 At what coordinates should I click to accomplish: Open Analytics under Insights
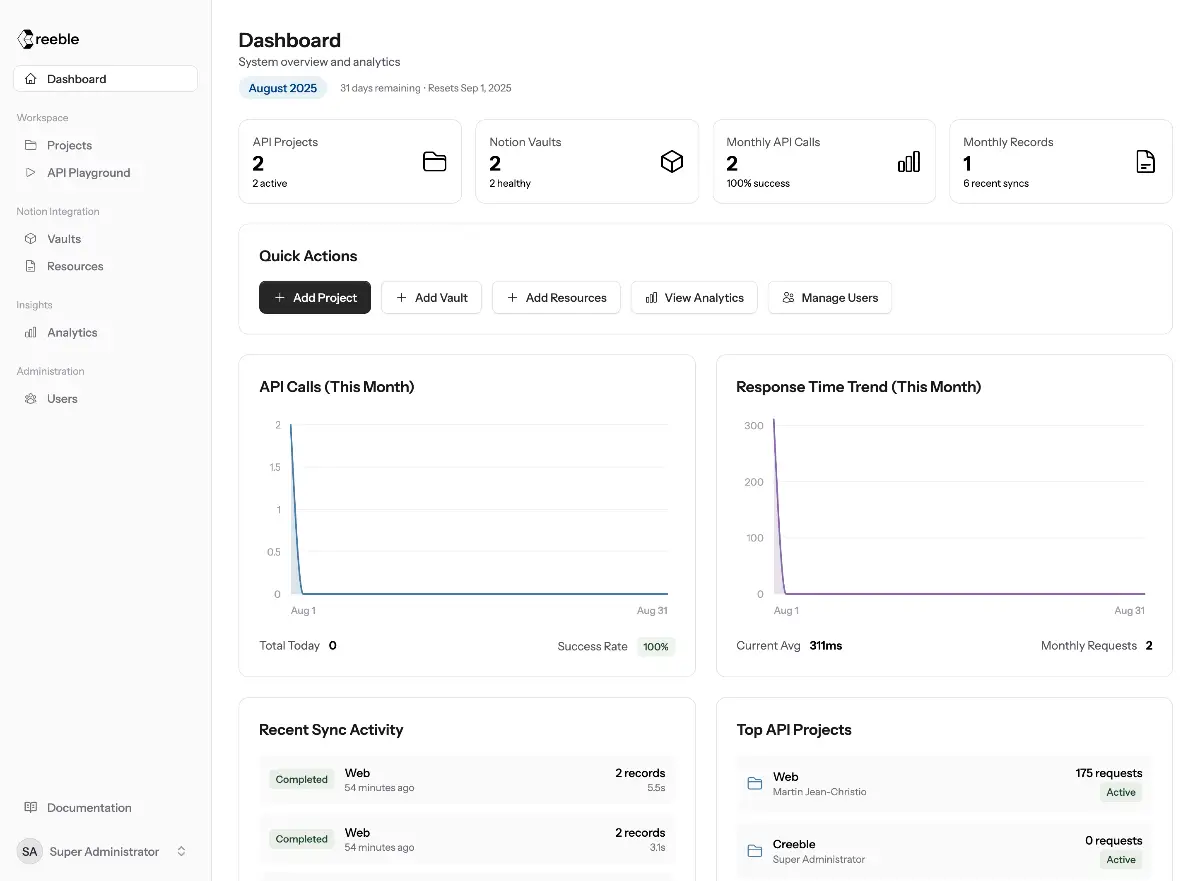pyautogui.click(x=72, y=333)
